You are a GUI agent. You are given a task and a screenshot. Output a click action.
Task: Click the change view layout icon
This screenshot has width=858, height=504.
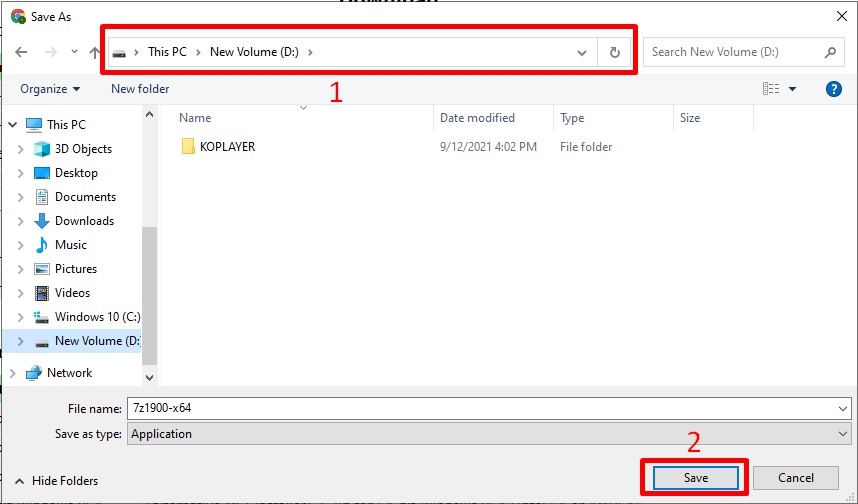point(771,89)
